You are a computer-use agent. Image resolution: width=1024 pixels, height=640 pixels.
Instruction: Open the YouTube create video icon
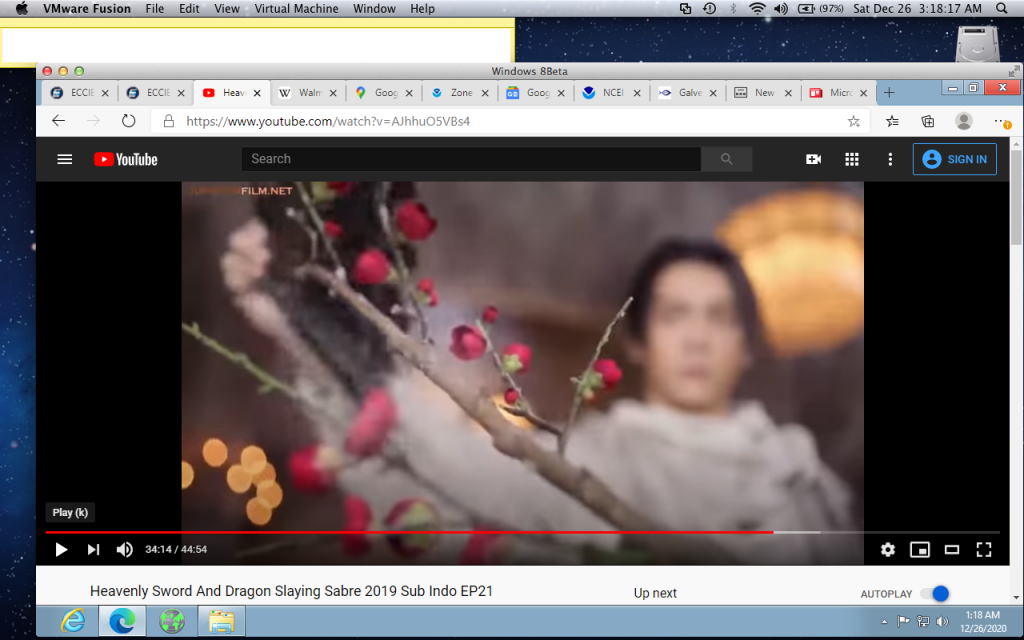(x=813, y=159)
